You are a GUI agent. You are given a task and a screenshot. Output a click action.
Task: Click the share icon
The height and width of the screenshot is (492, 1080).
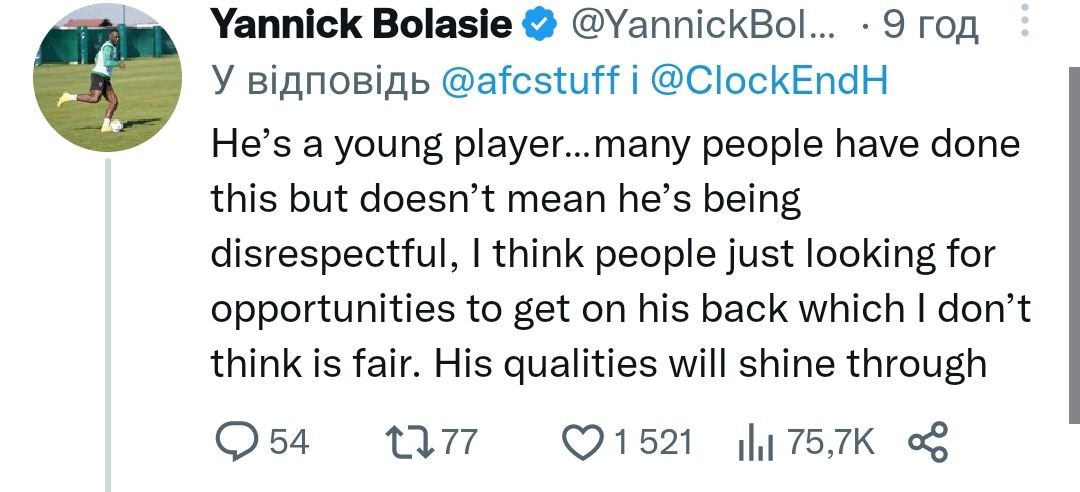(x=925, y=441)
